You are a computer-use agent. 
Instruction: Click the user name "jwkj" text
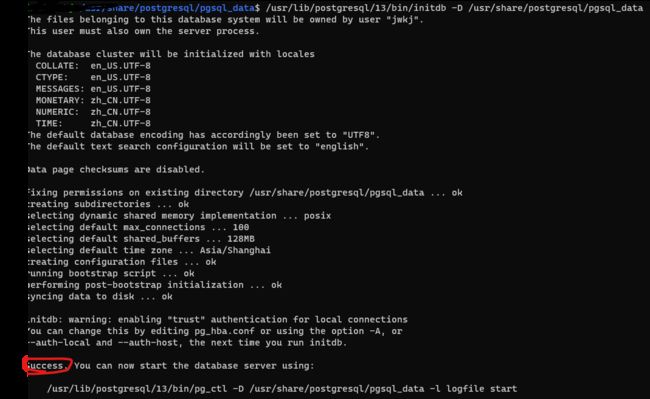[402, 19]
